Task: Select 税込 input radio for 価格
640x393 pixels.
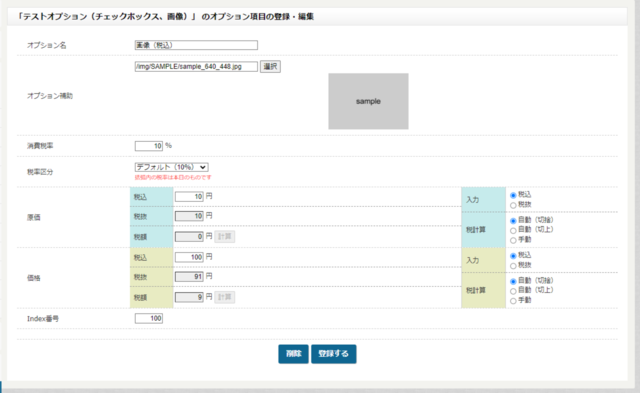Action: [513, 256]
